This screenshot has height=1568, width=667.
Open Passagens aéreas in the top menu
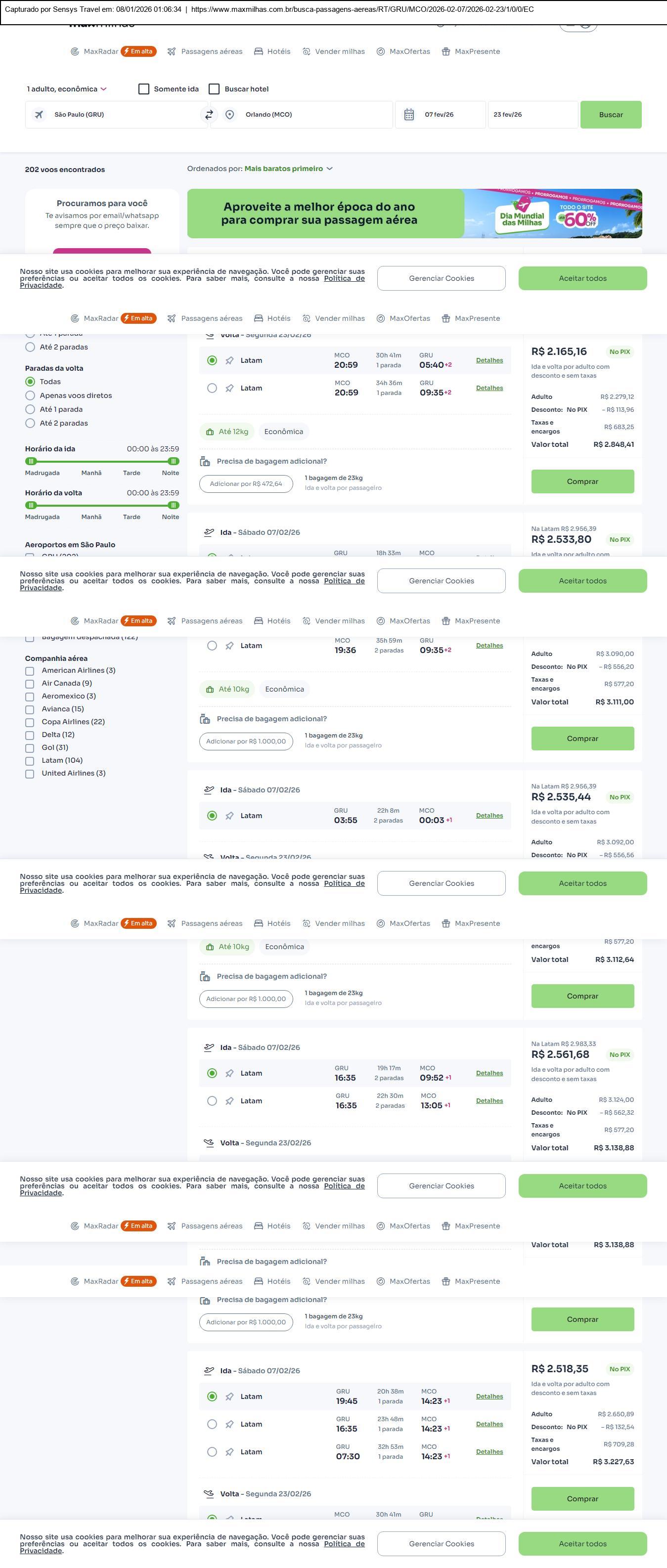click(211, 52)
